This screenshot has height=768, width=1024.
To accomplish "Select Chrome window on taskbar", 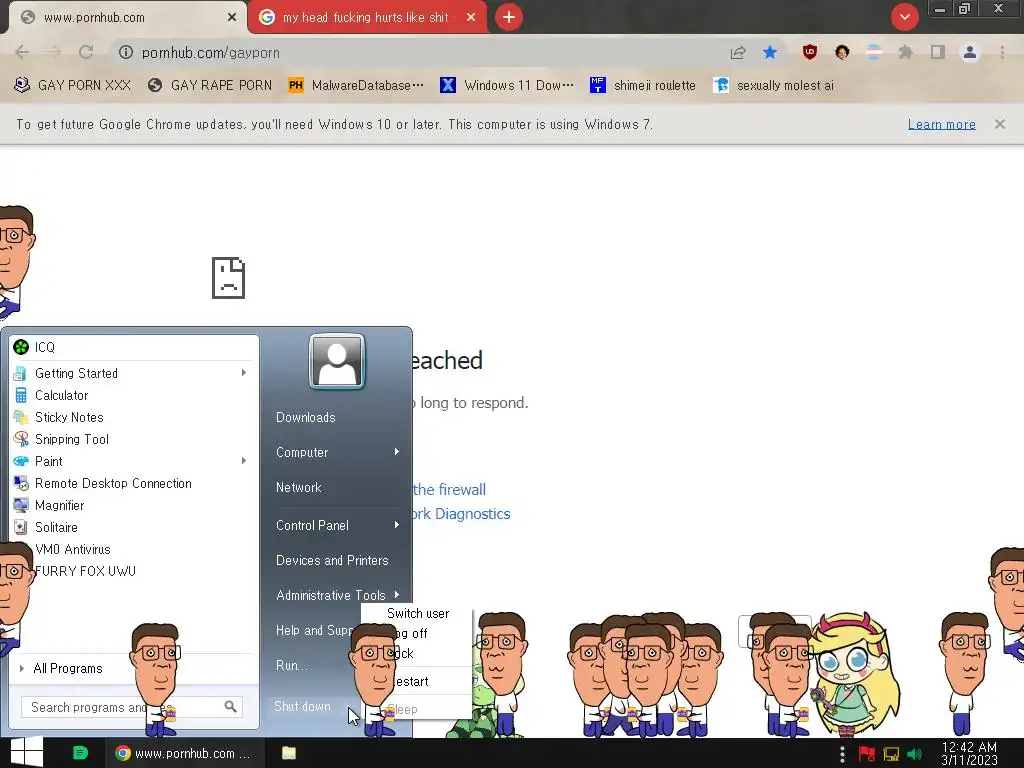I will (185, 753).
